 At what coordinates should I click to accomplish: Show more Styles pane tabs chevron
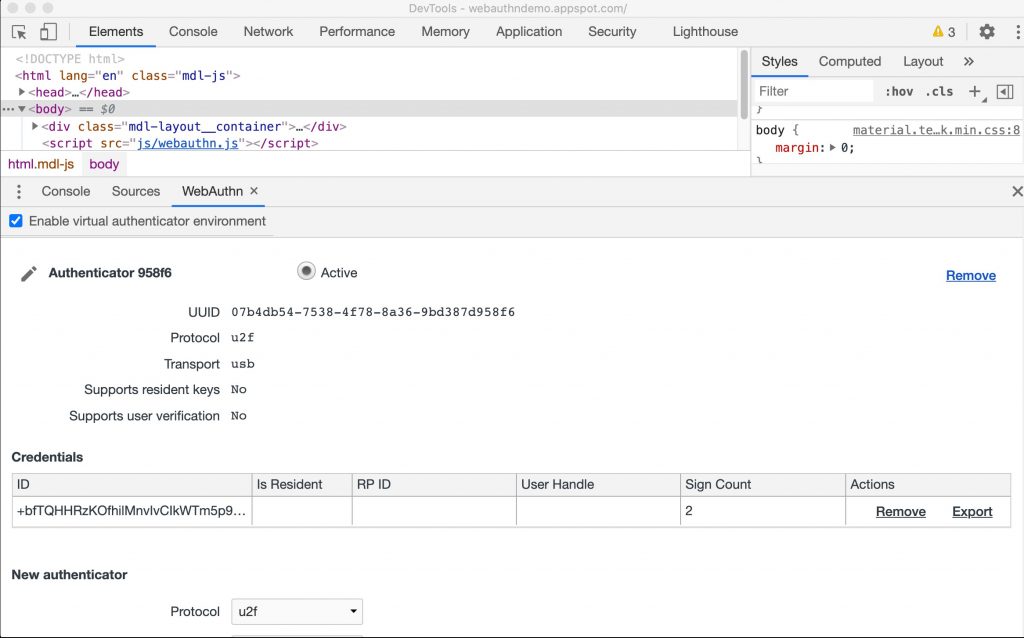click(968, 61)
